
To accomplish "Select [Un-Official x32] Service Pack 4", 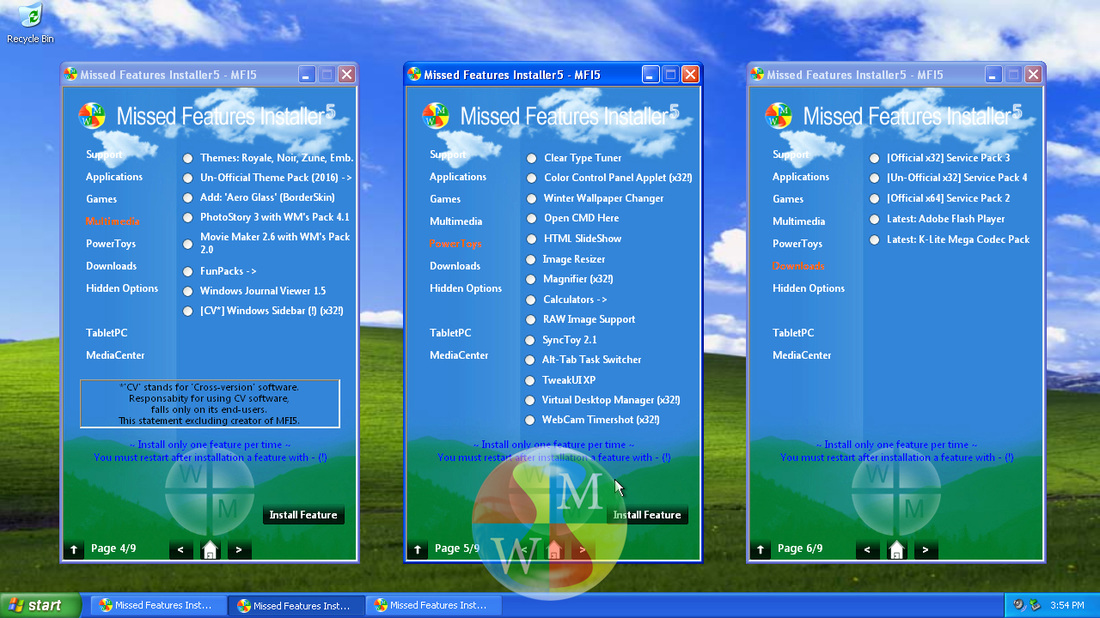I will click(875, 179).
